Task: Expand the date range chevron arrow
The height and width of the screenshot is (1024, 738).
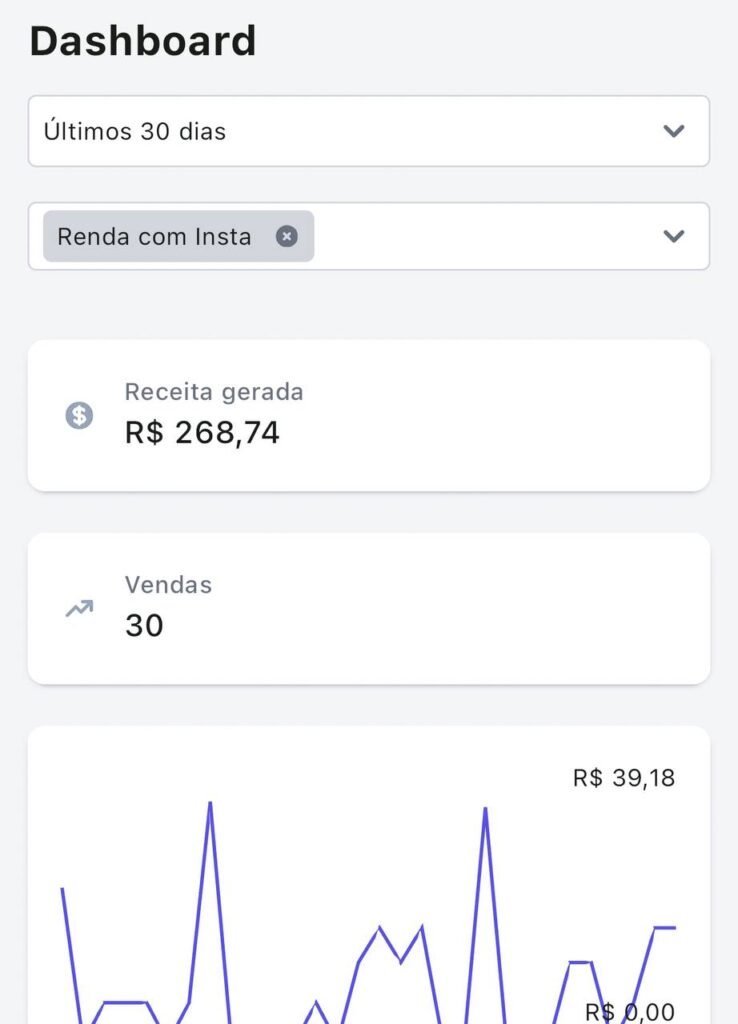Action: (x=674, y=131)
